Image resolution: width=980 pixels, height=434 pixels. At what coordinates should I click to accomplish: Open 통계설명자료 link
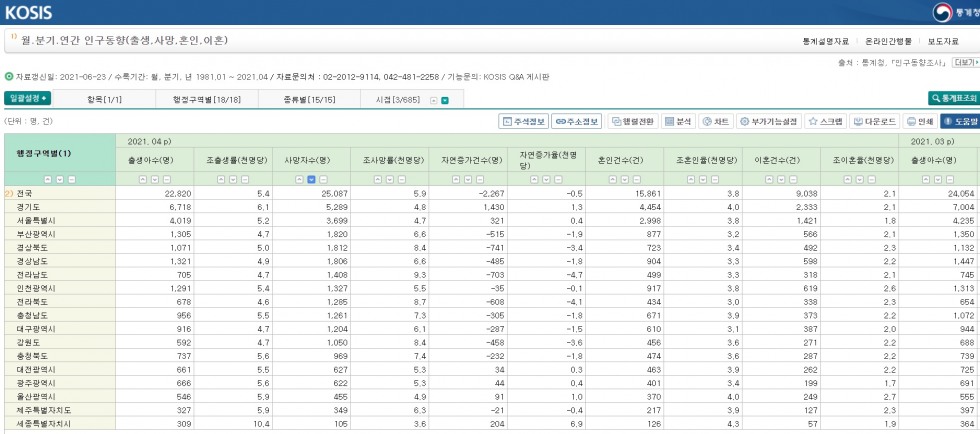[x=825, y=41]
